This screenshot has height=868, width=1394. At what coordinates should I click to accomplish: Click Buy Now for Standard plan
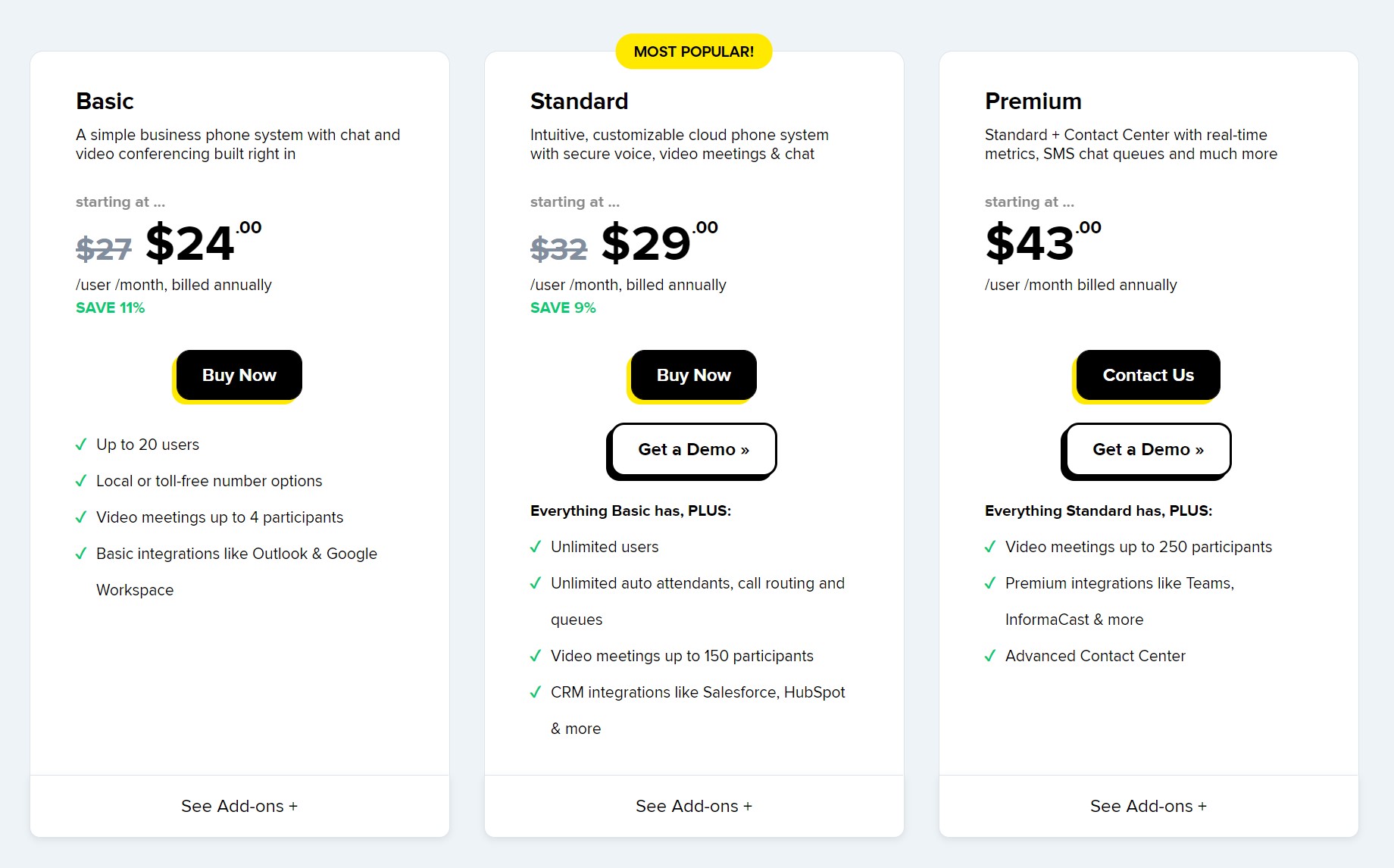[693, 375]
